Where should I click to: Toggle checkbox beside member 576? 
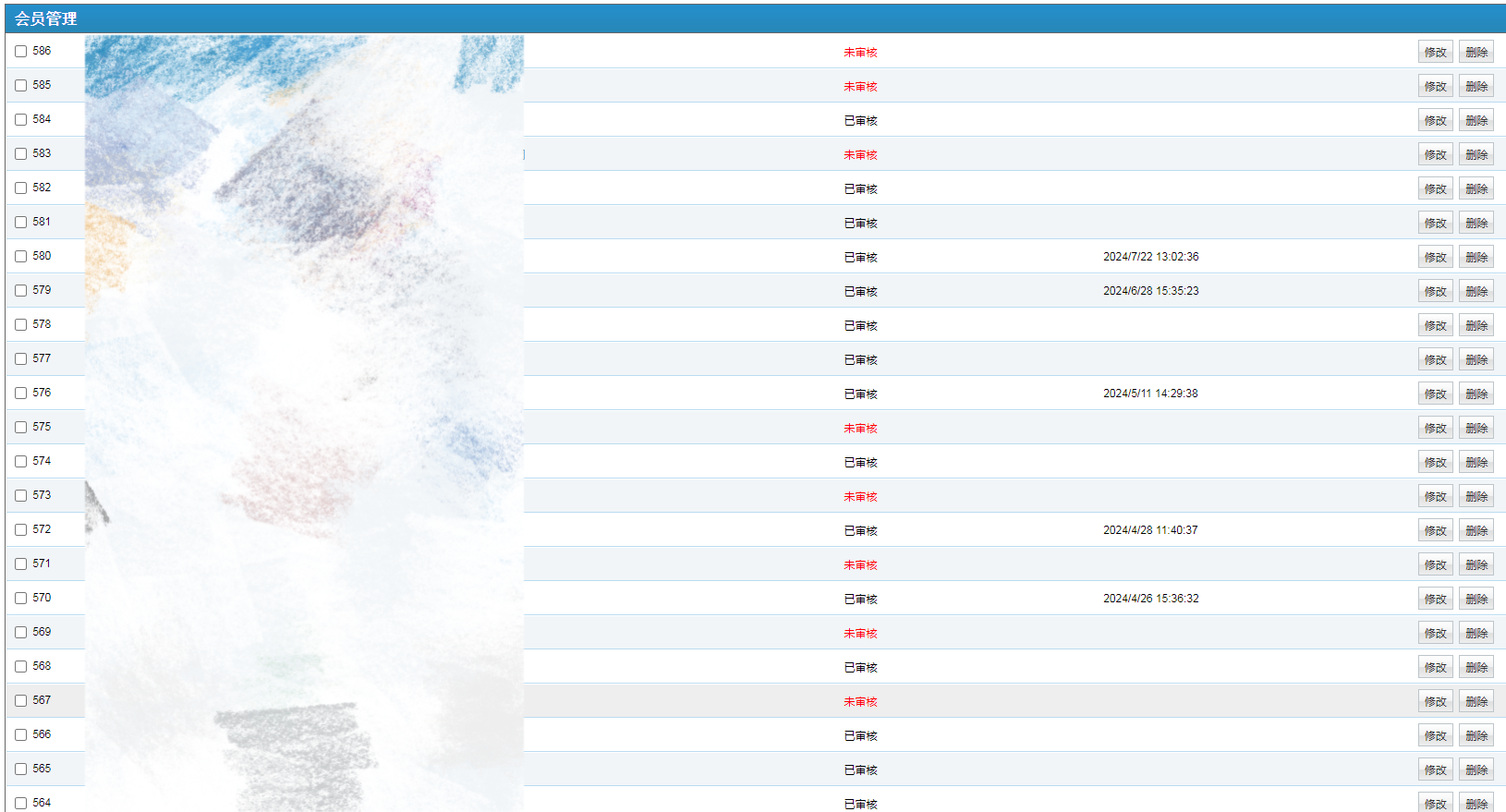point(20,394)
